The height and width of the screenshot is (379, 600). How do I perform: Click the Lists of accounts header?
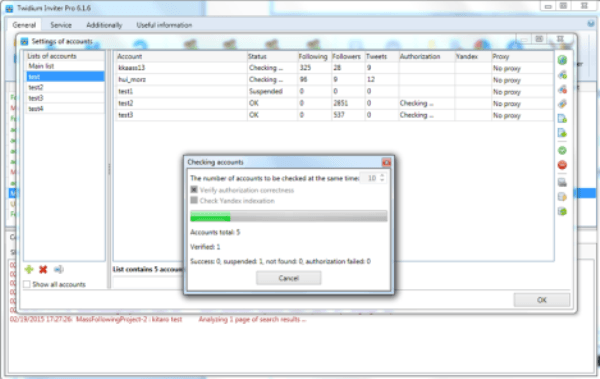52,56
